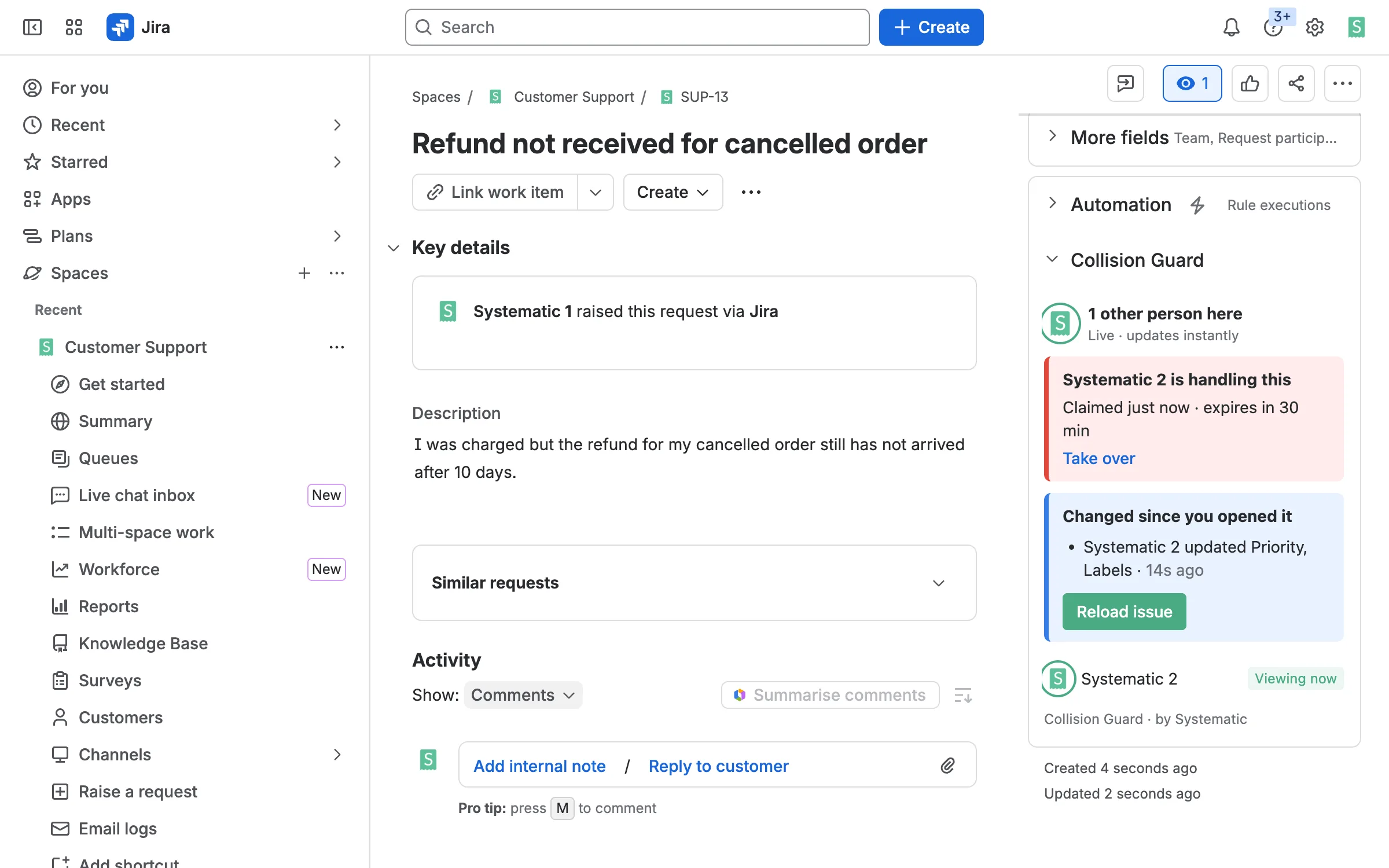Click the Reload issue button
The width and height of the screenshot is (1389, 868).
(x=1124, y=612)
